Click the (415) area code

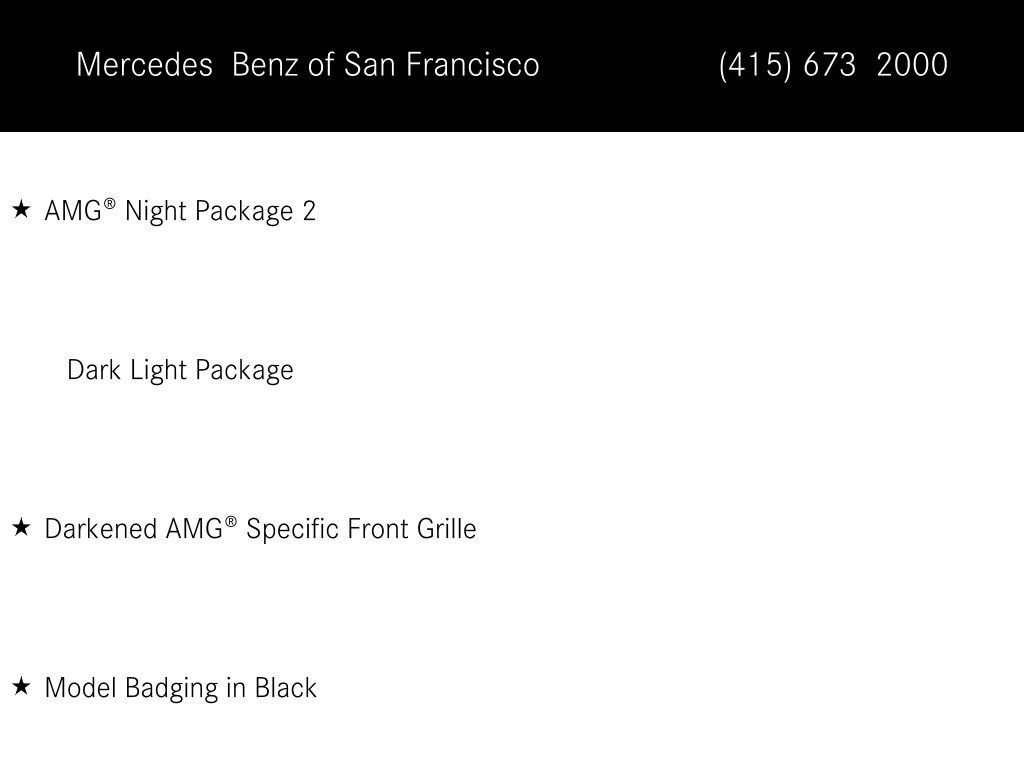click(x=755, y=65)
